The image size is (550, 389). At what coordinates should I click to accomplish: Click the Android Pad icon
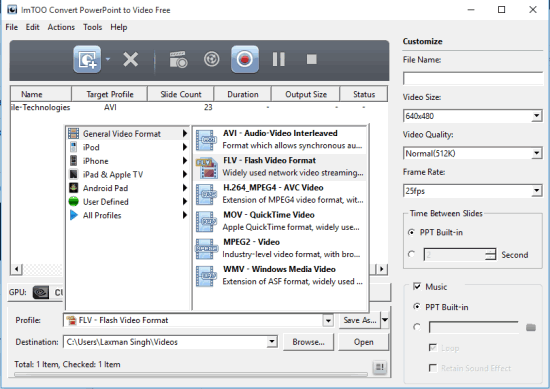(73, 188)
